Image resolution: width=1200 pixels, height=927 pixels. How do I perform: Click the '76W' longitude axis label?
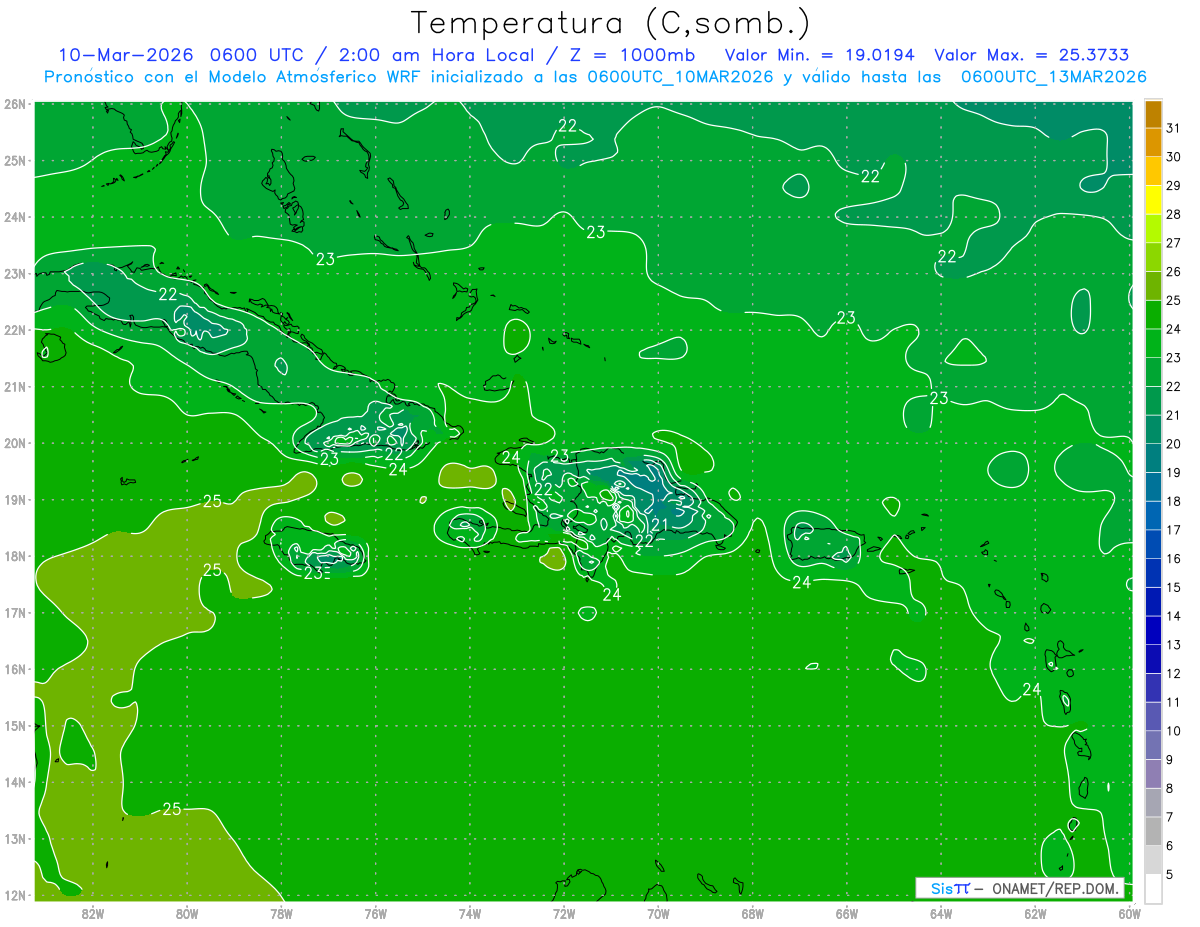(376, 913)
